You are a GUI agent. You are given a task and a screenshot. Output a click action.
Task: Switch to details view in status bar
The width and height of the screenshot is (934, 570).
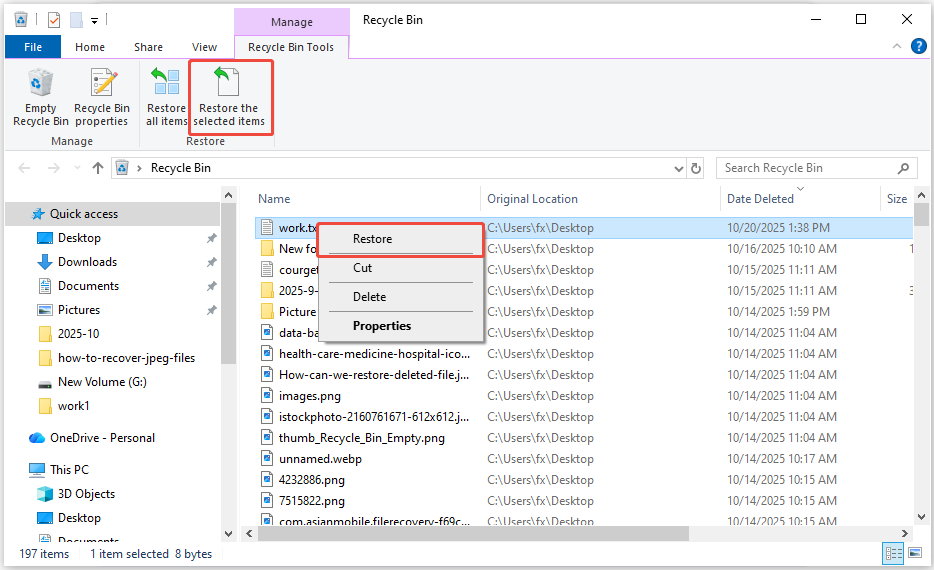(893, 553)
